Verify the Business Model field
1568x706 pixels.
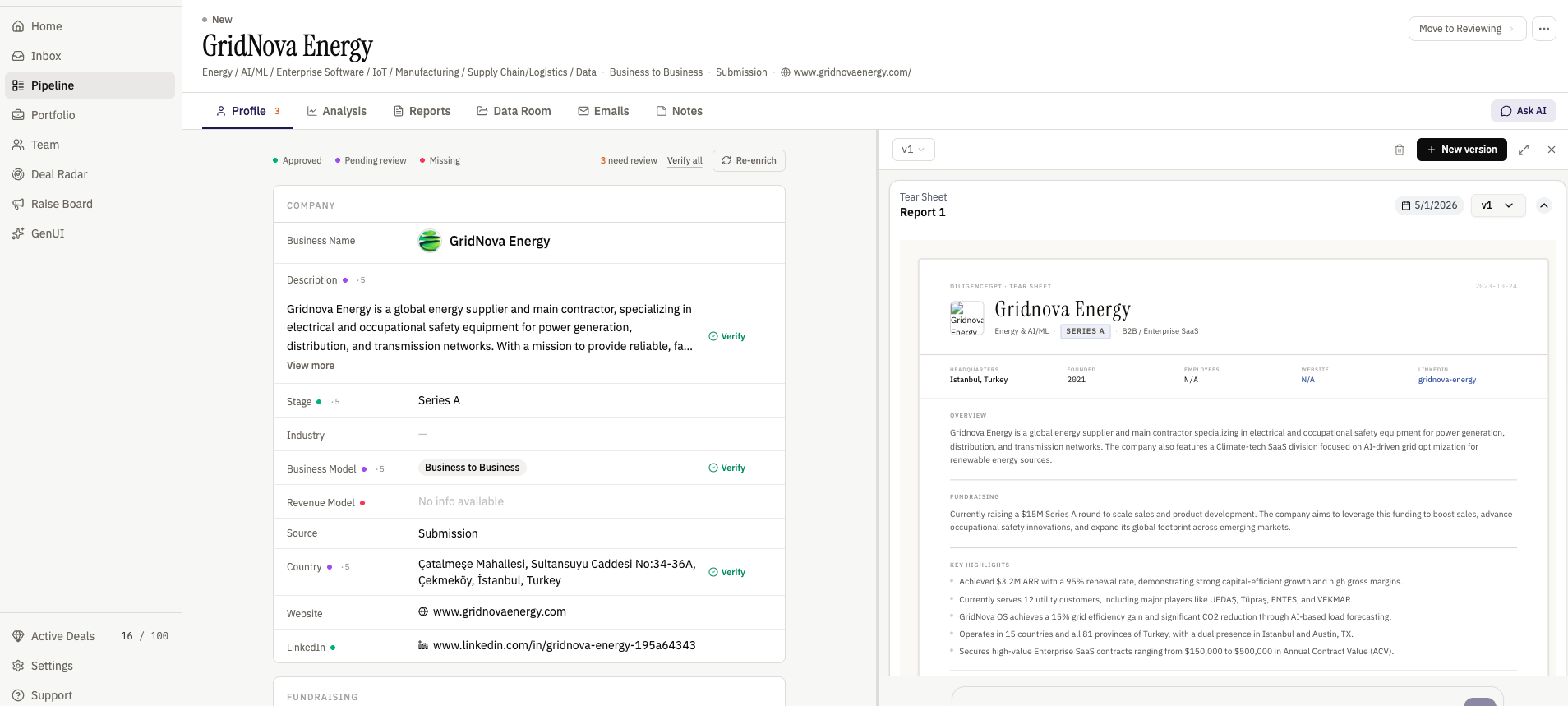[727, 468]
